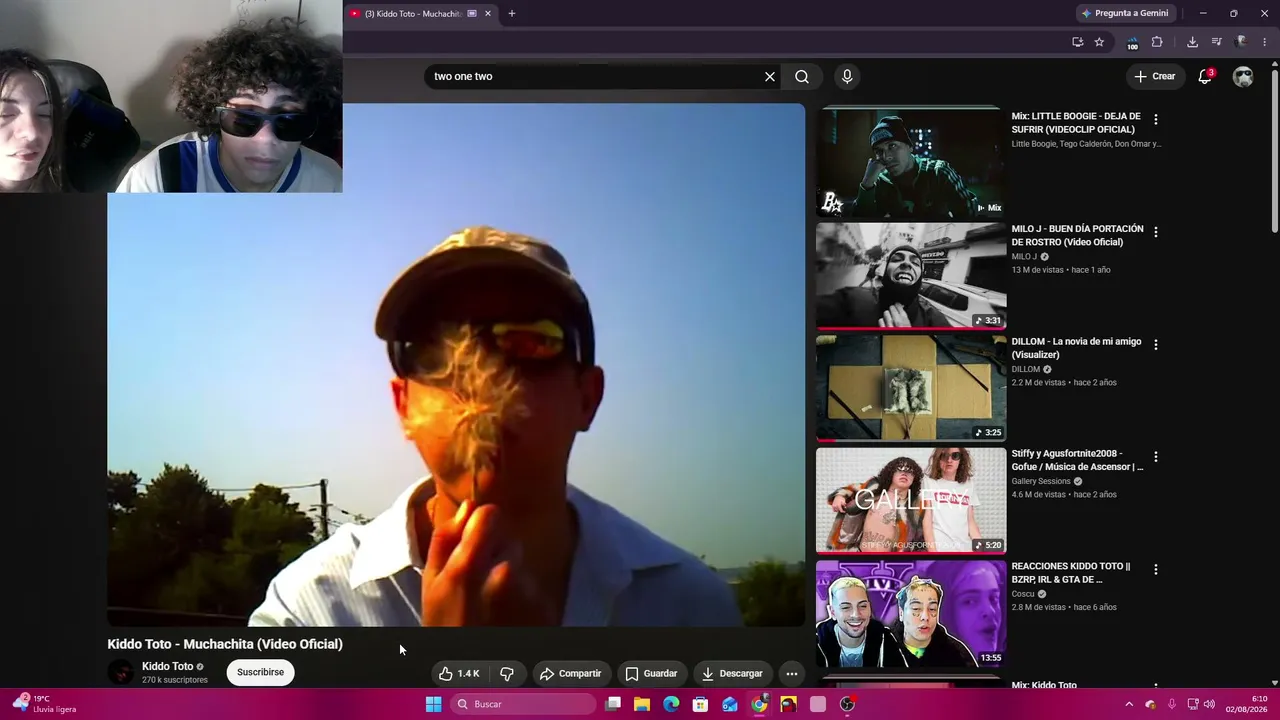Click Pregunta a Gemini button
This screenshot has width=1280, height=720.
1125,14
